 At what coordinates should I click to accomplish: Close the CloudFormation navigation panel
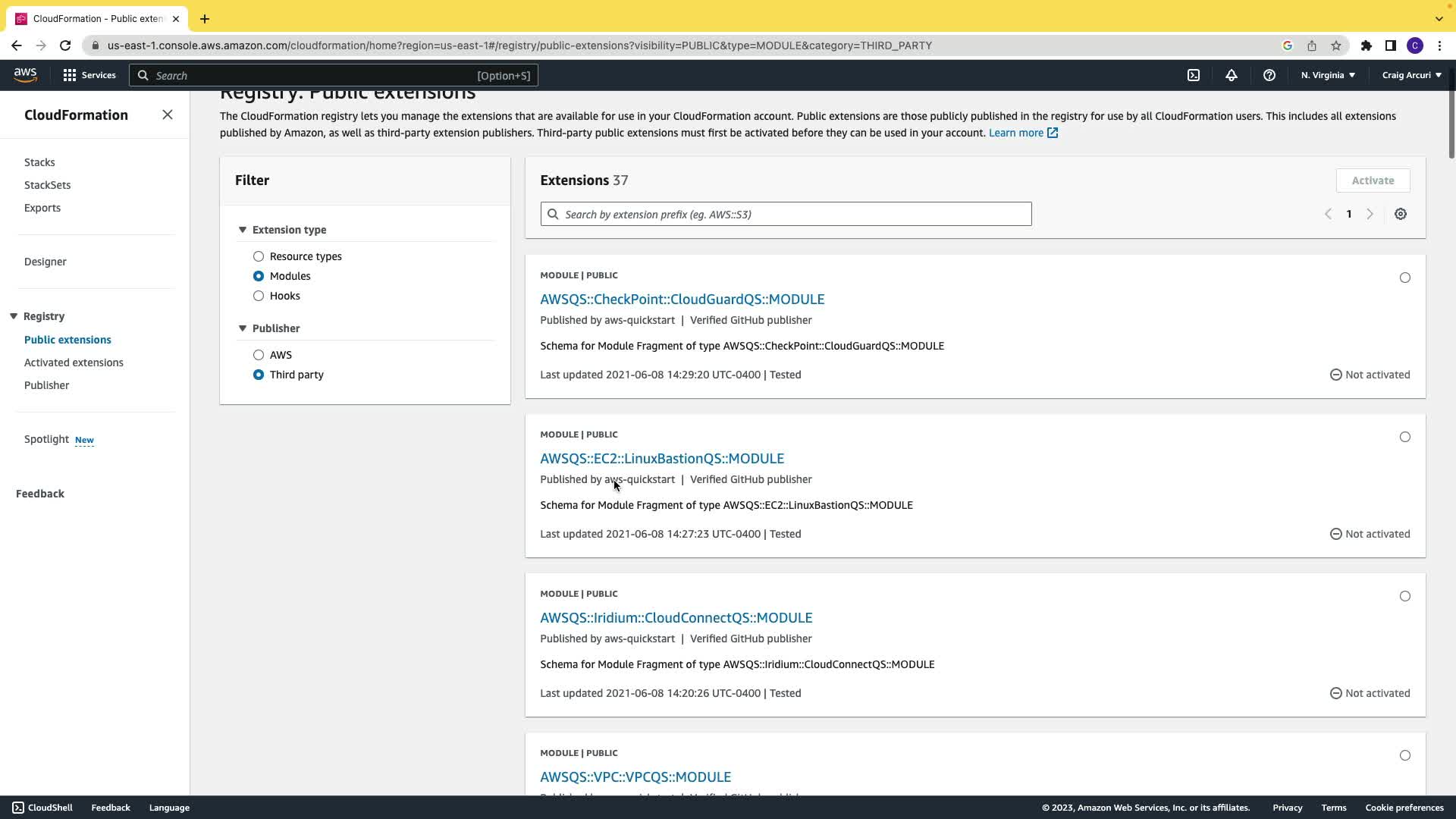click(x=168, y=115)
